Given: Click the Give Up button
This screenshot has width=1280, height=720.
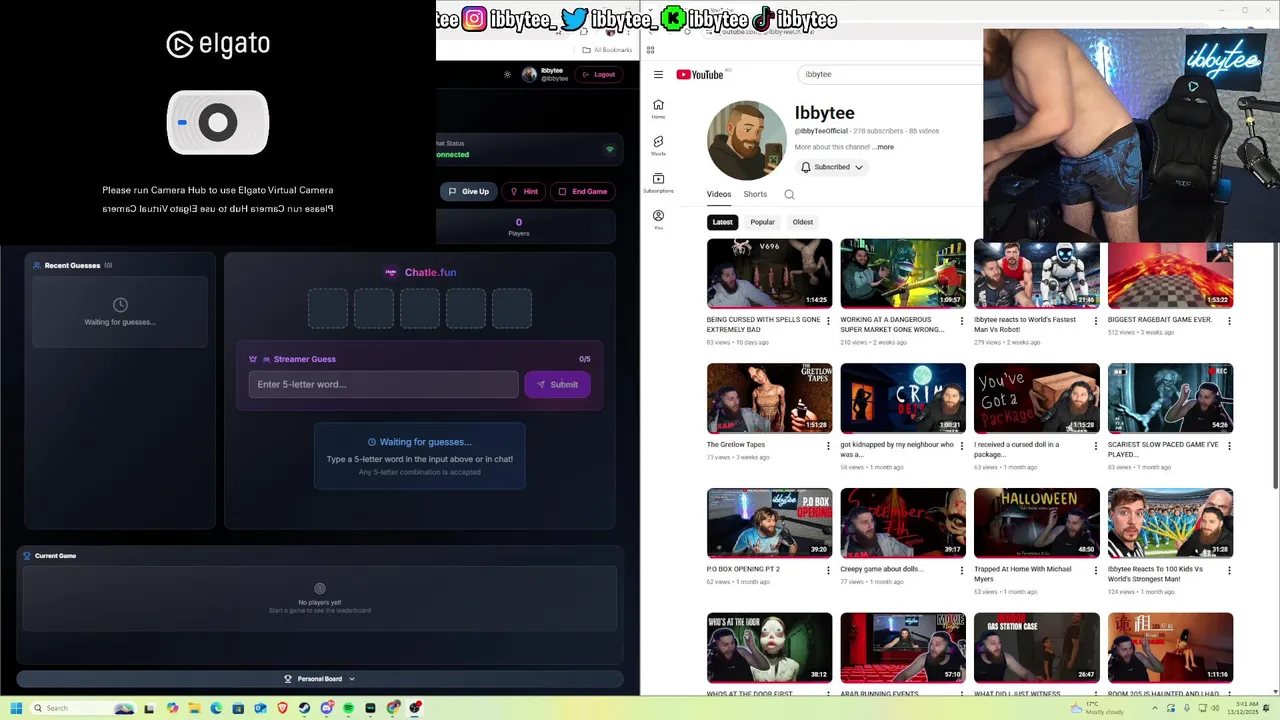Looking at the screenshot, I should [x=469, y=191].
